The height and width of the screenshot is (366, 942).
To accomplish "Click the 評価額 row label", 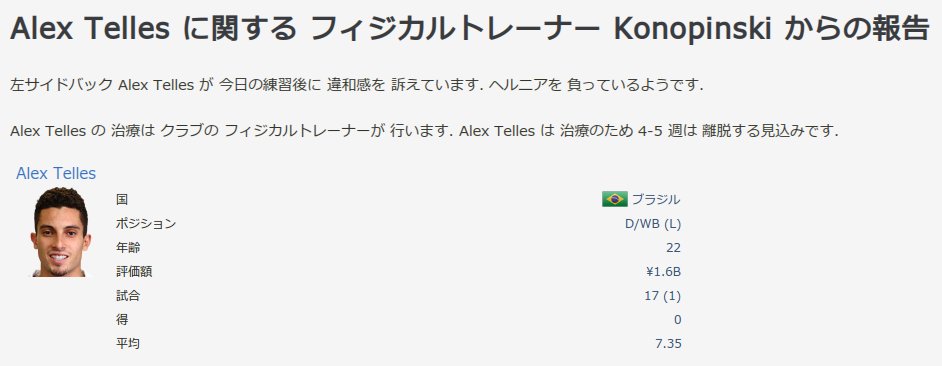I will point(134,272).
